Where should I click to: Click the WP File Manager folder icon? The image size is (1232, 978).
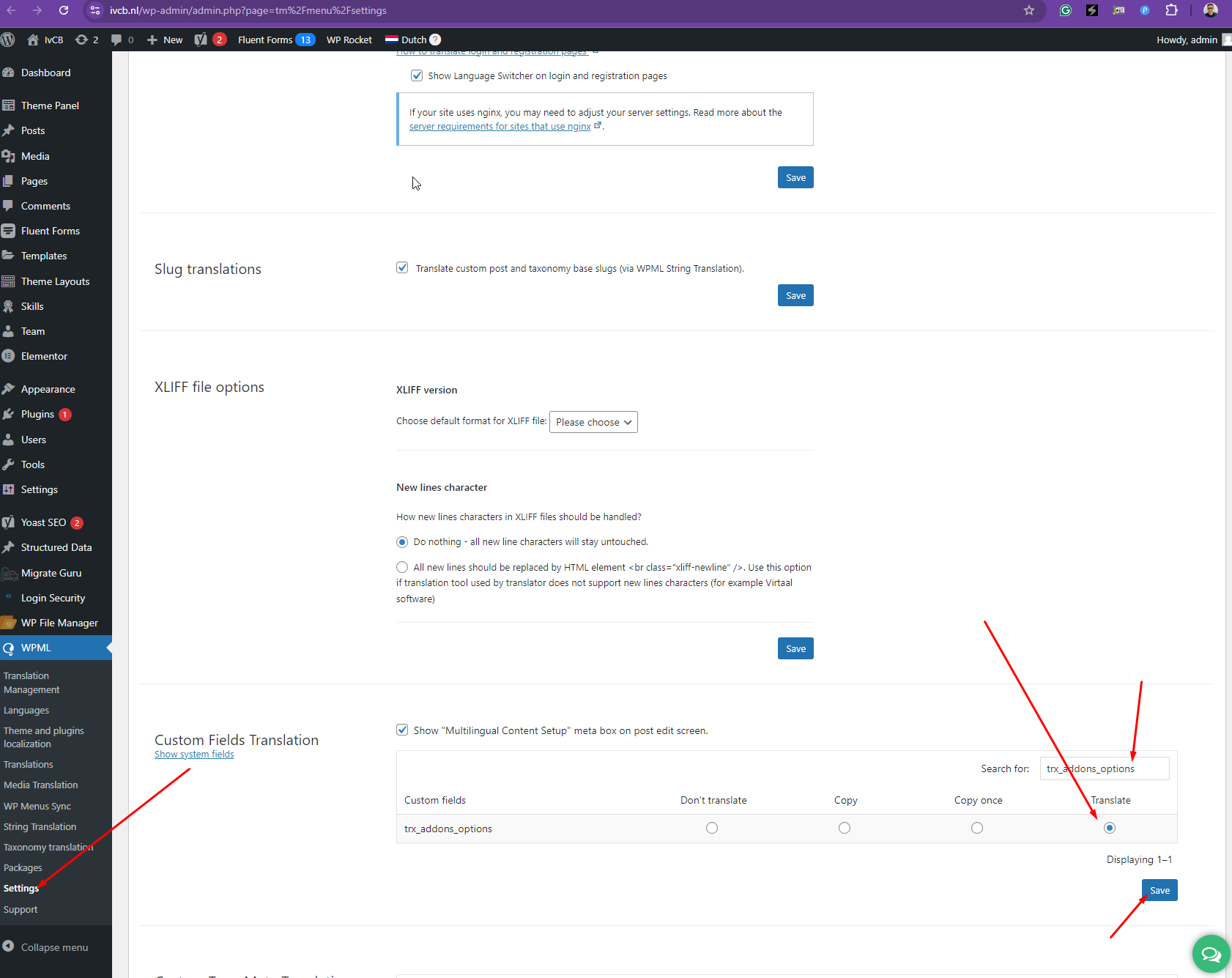pyautogui.click(x=9, y=623)
